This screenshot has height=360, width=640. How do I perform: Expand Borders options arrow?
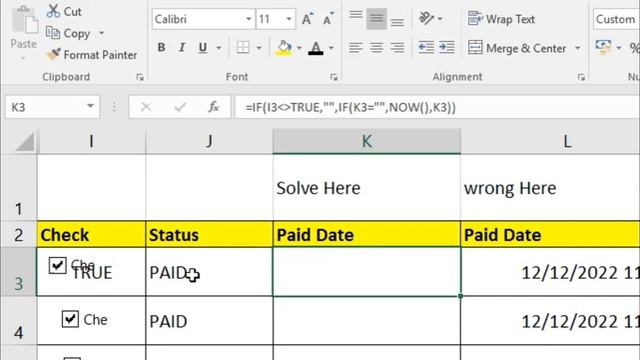[x=259, y=48]
